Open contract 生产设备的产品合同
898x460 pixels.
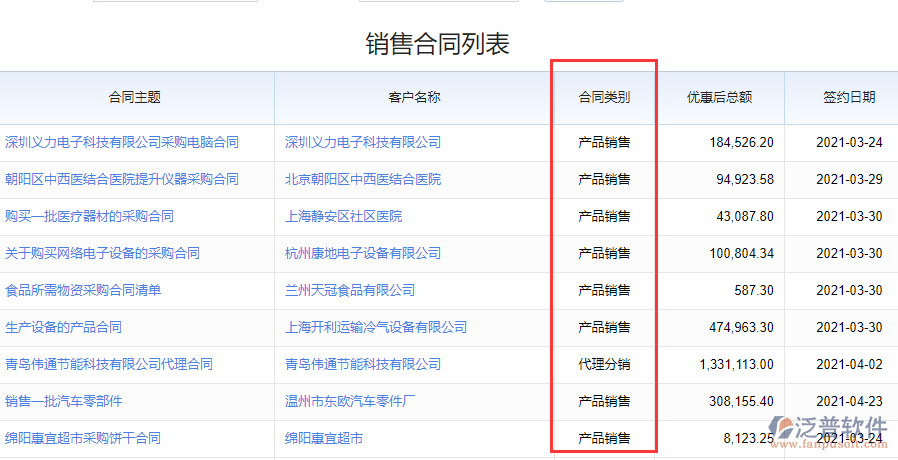[64, 327]
